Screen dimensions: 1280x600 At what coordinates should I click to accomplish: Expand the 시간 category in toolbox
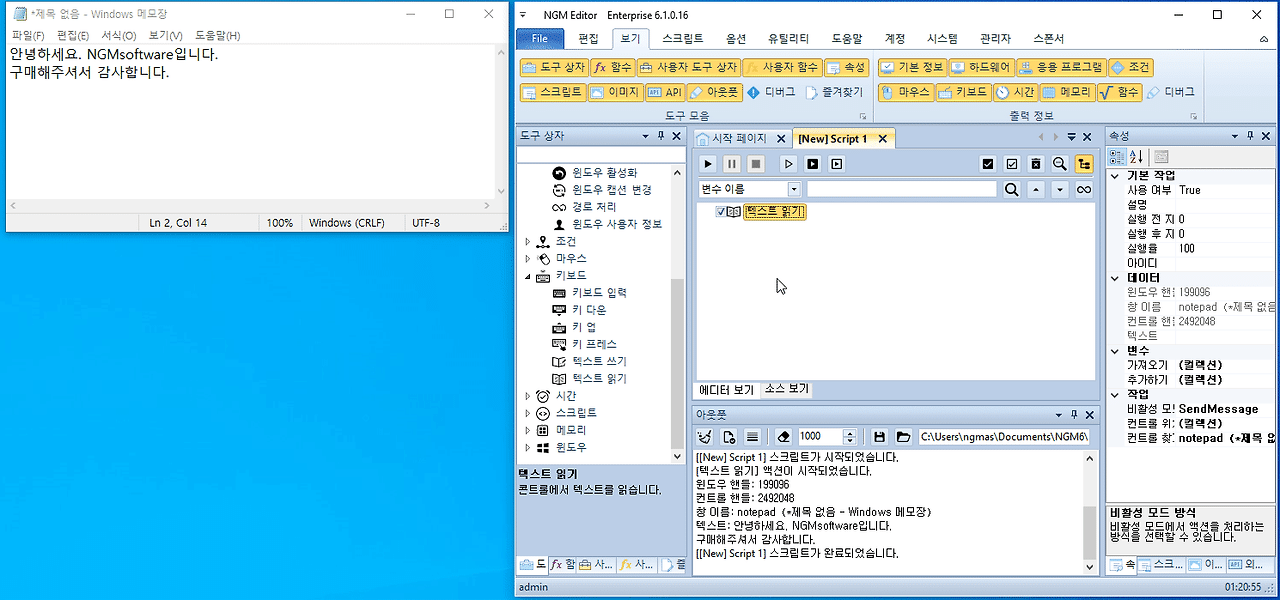tap(528, 396)
